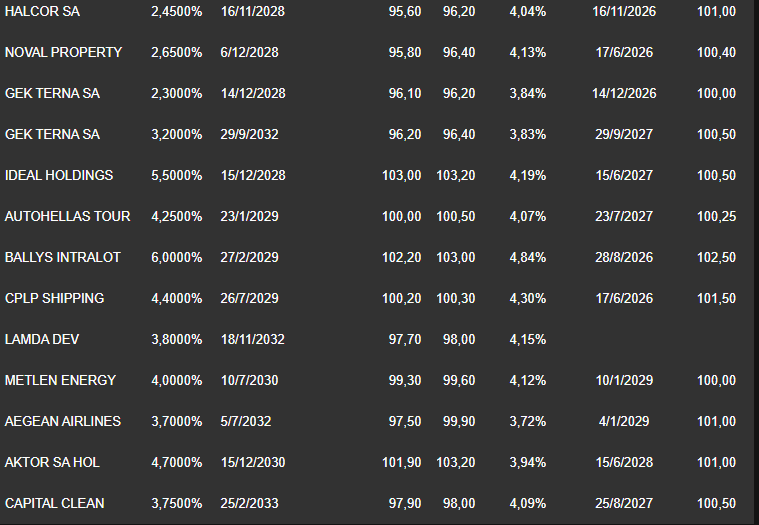Select the CAPITAL CLEAN bond name
The width and height of the screenshot is (759, 525).
[55, 504]
